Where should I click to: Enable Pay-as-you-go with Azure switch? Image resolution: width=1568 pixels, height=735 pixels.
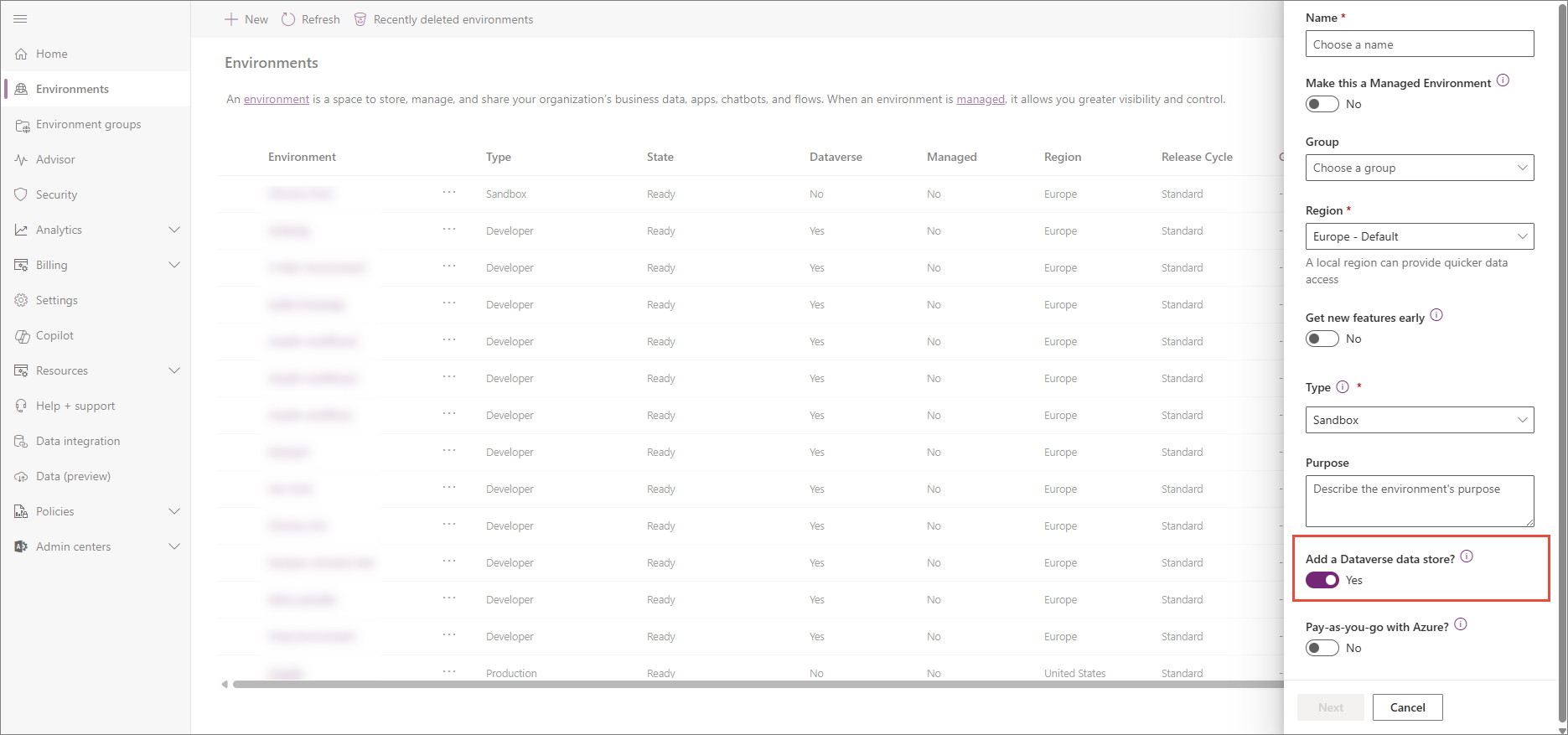point(1322,648)
